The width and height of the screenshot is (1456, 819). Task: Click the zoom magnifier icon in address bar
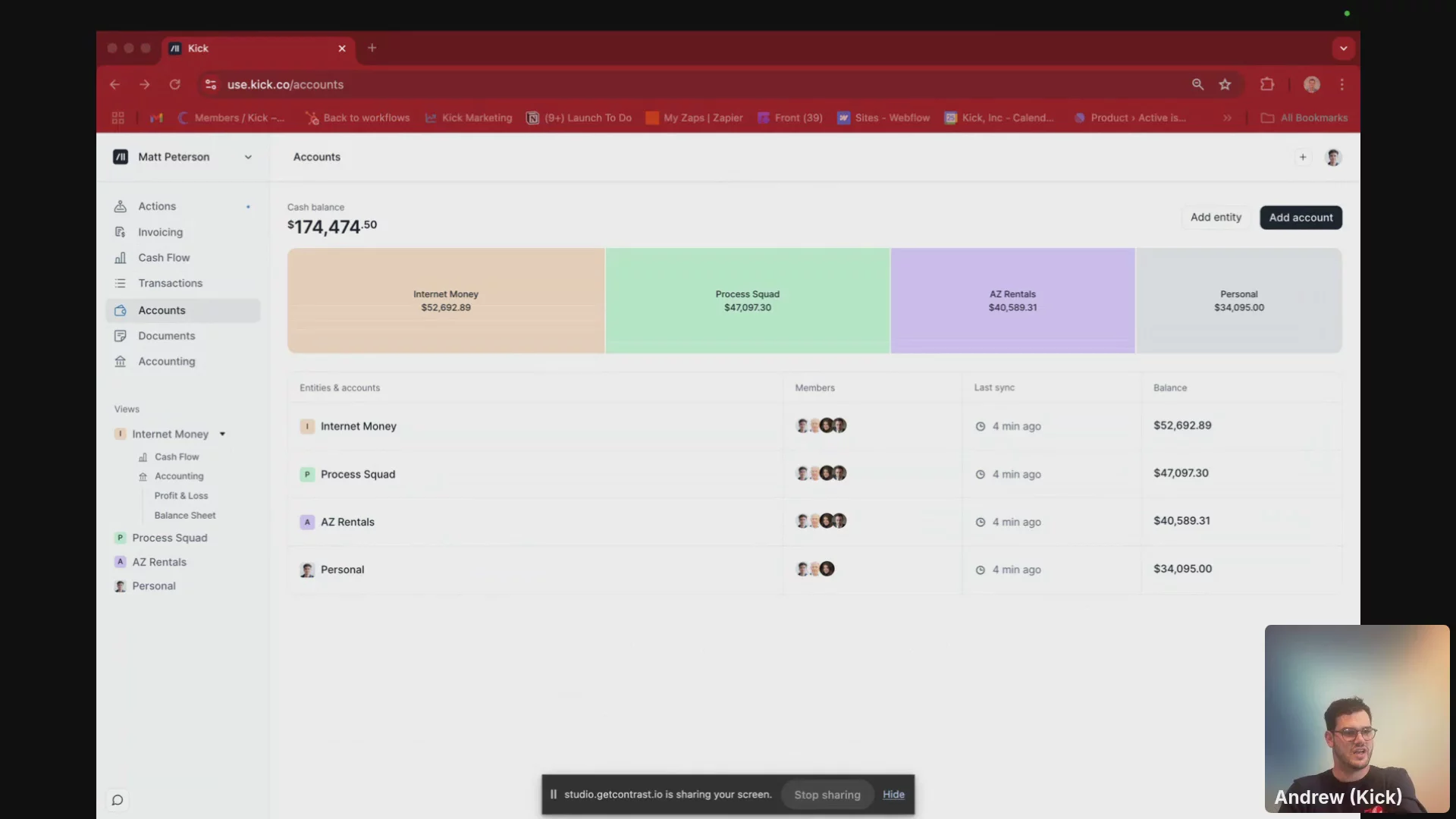point(1197,85)
